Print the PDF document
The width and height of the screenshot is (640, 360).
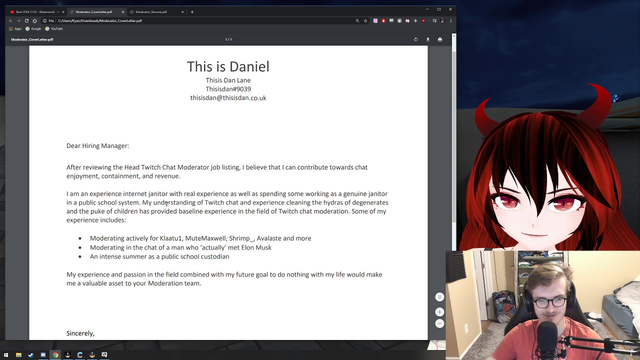[x=440, y=40]
